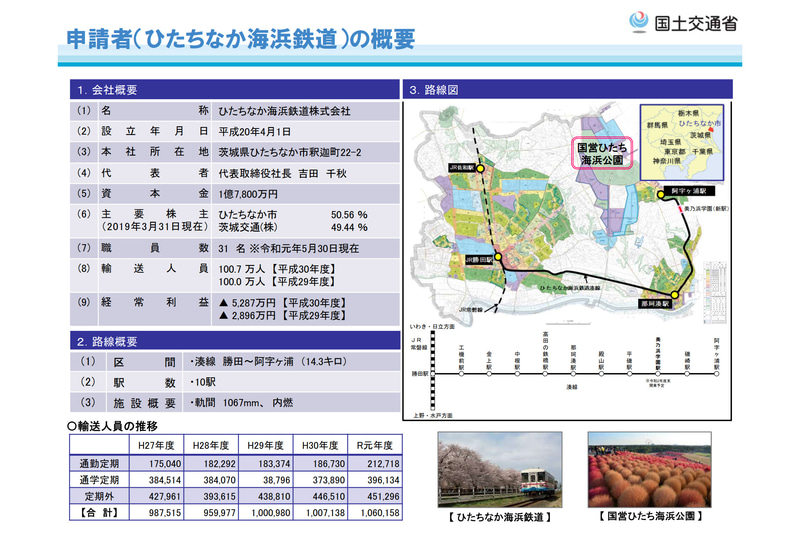Click representative 代表取締役社長 吉田 千秋
The width and height of the screenshot is (800, 534).
[283, 173]
